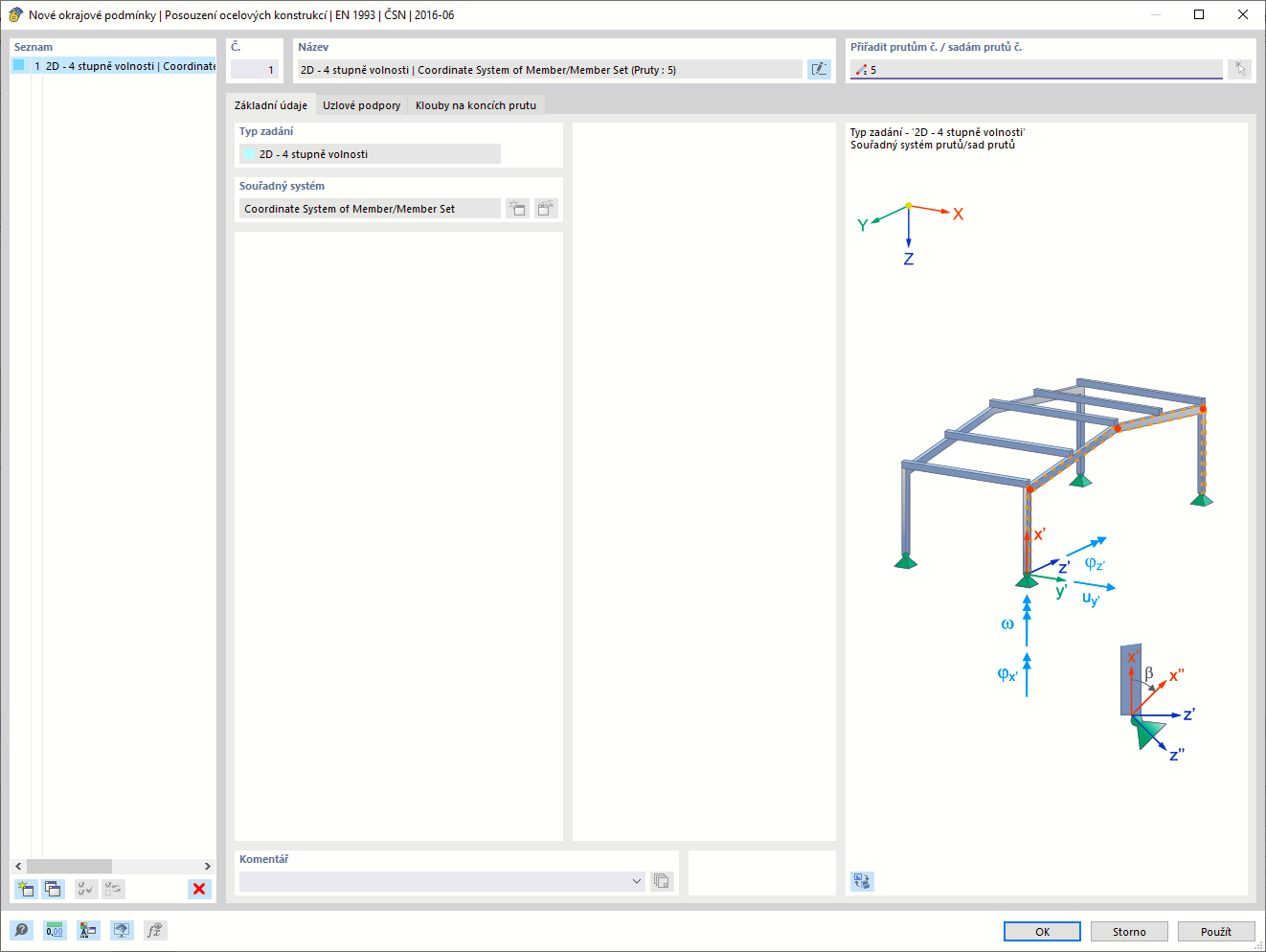Click the preview caption 'Souřadný systém prutů/sad prutů'
Image resolution: width=1266 pixels, height=952 pixels.
tap(933, 145)
